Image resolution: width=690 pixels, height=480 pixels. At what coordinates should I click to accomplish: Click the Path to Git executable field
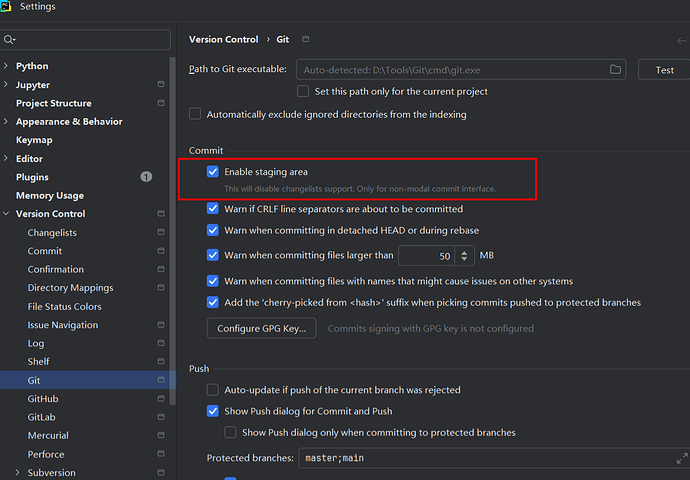point(461,70)
